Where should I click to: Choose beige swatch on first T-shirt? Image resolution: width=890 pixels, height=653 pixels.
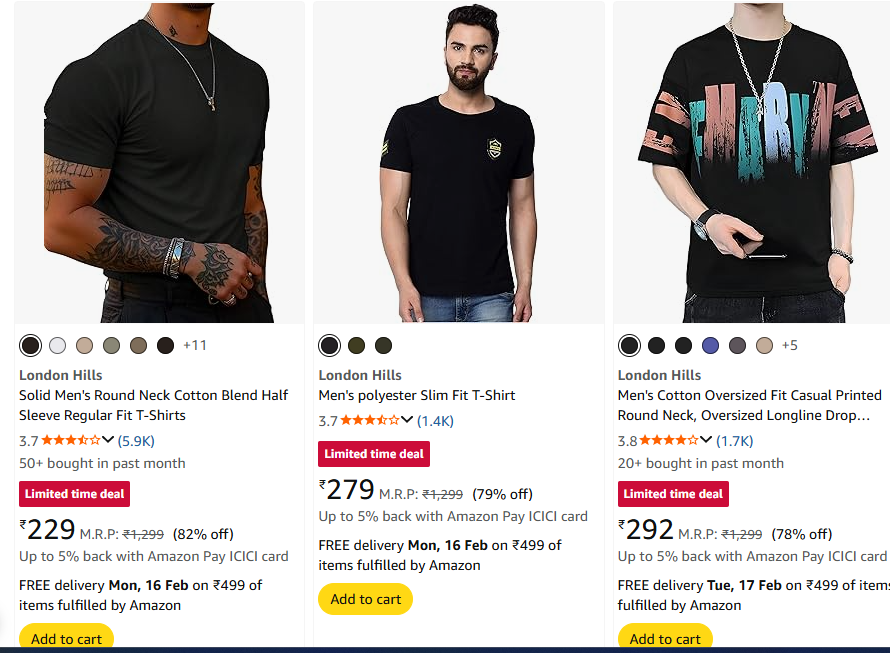85,345
